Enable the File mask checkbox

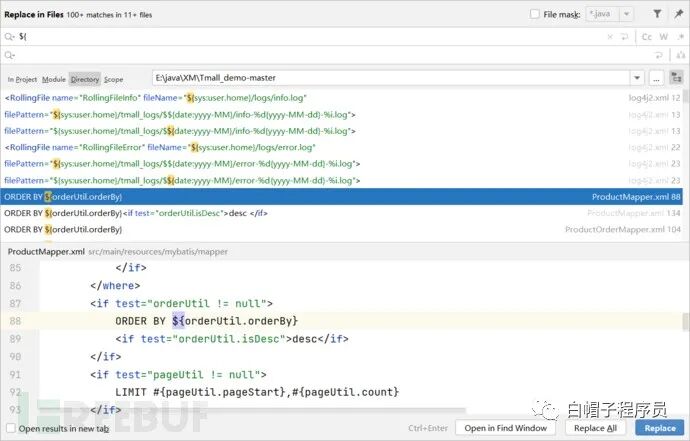tap(535, 14)
